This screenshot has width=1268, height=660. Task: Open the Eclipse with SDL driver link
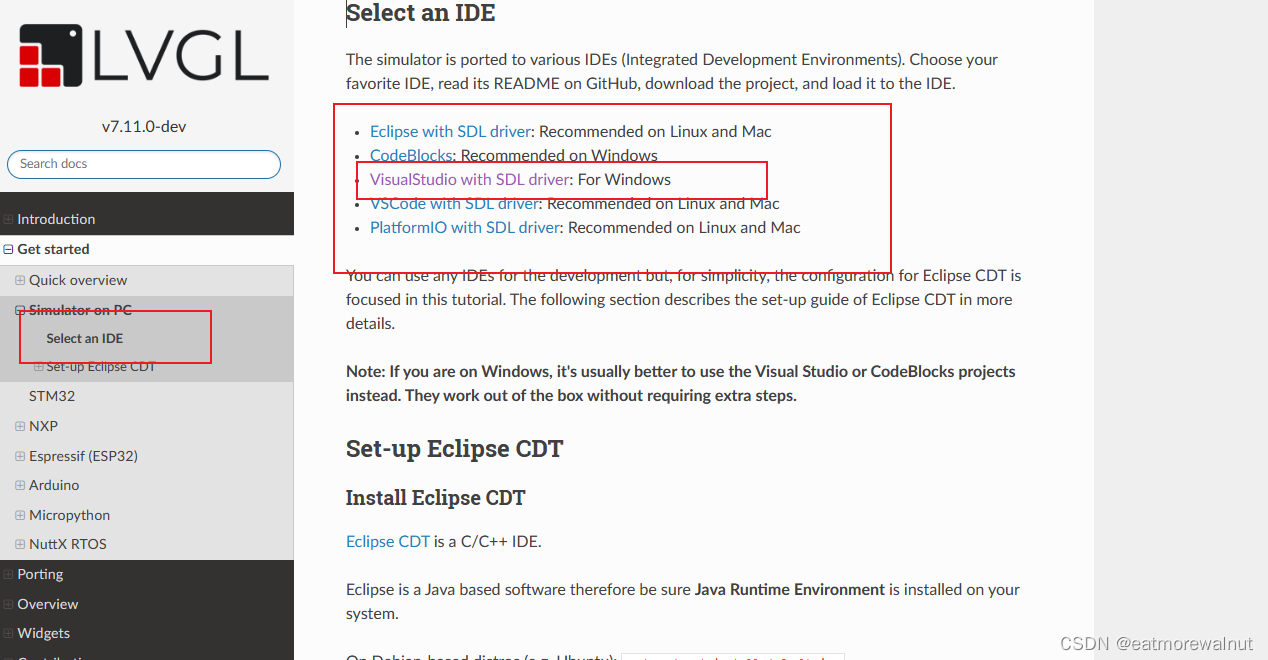click(449, 131)
